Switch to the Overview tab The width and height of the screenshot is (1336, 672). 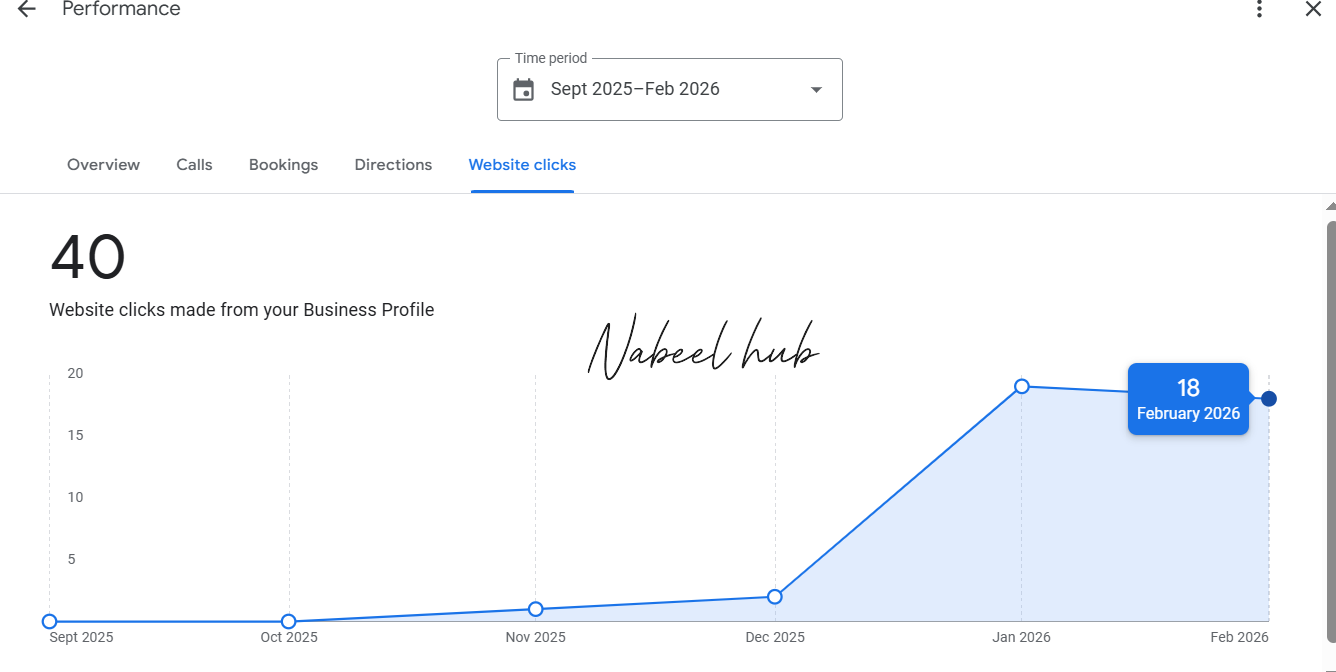103,164
